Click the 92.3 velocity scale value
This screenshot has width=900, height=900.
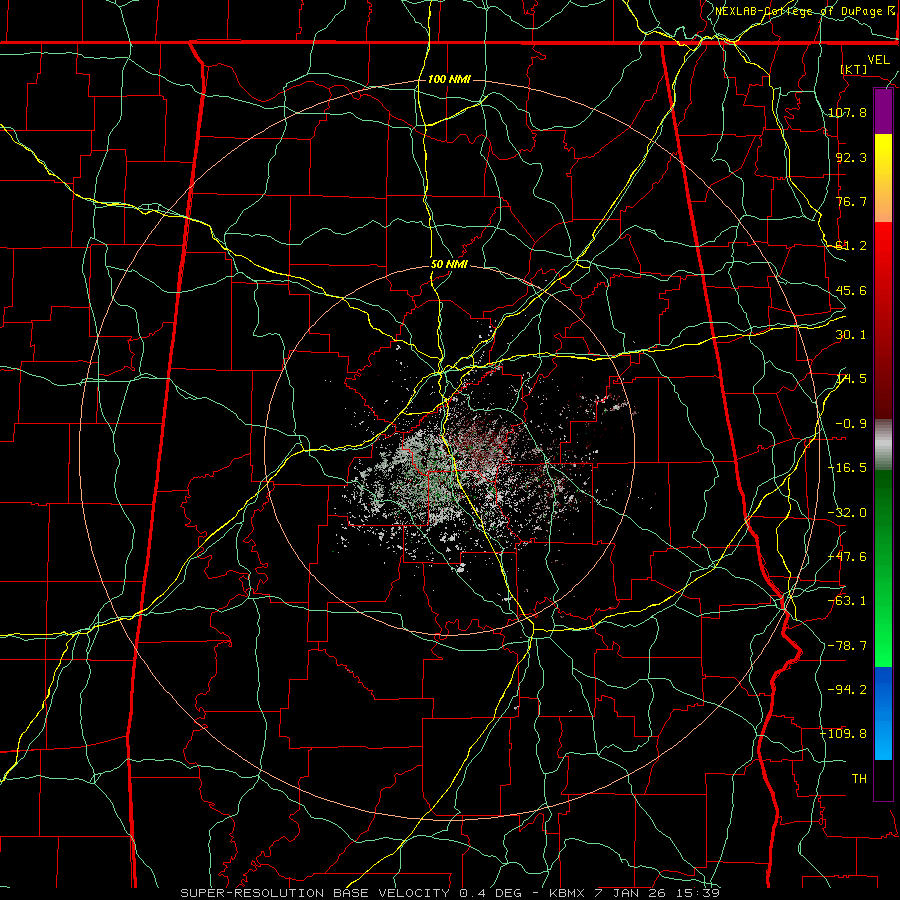[x=851, y=157]
